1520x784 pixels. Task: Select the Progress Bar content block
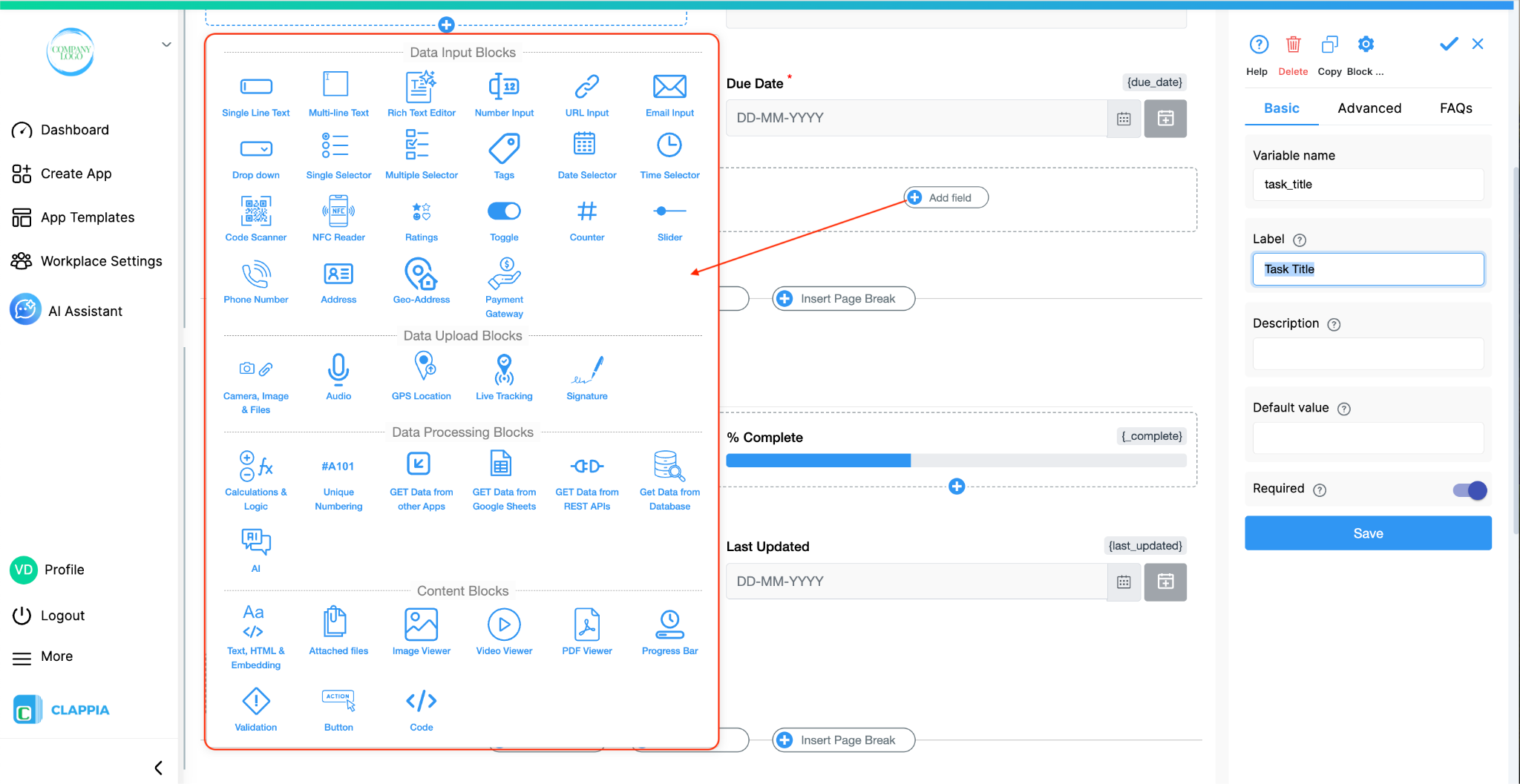(x=669, y=630)
